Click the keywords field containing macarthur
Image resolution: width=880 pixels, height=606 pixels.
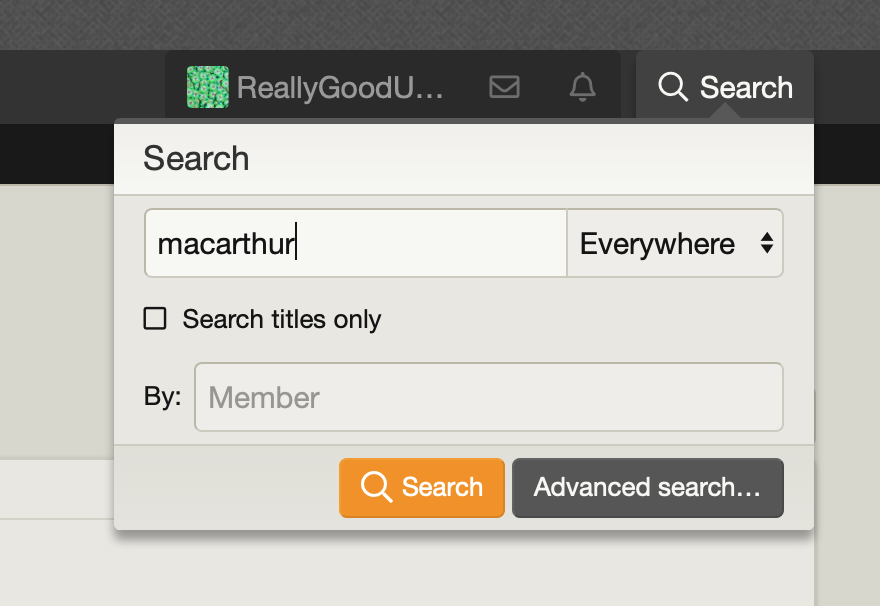point(355,244)
